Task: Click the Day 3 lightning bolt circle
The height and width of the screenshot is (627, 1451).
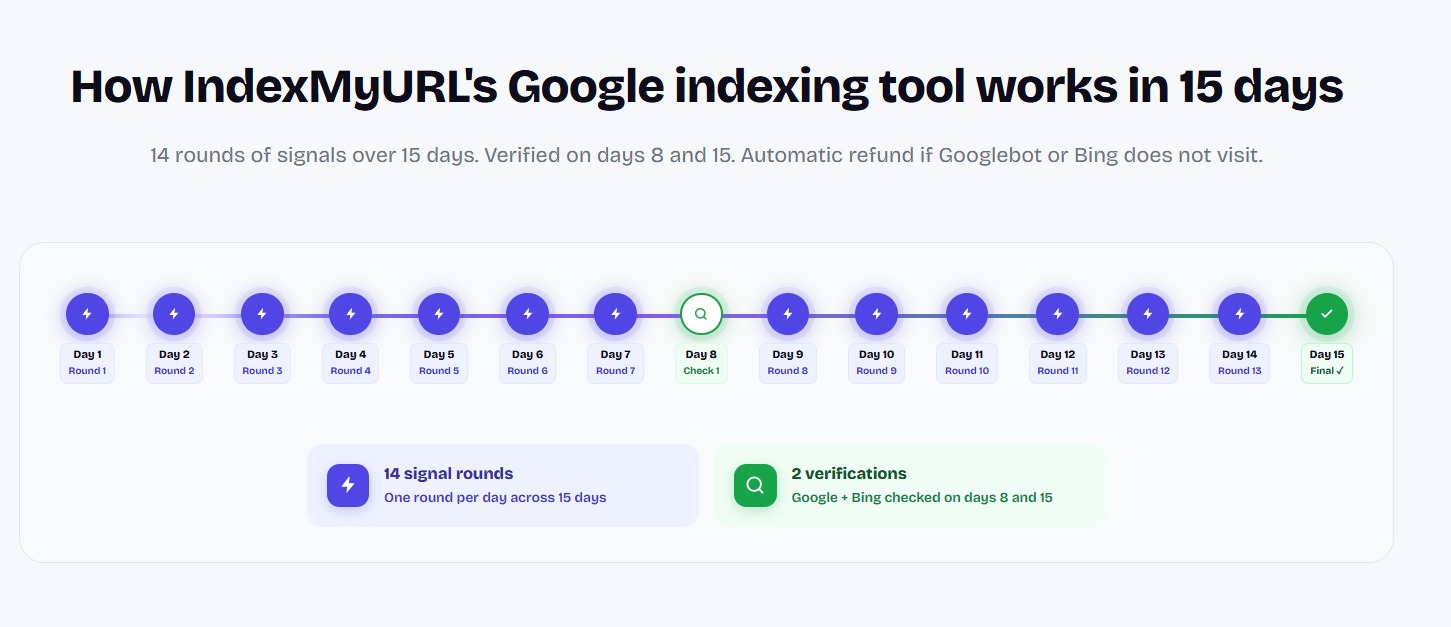Action: tap(262, 314)
